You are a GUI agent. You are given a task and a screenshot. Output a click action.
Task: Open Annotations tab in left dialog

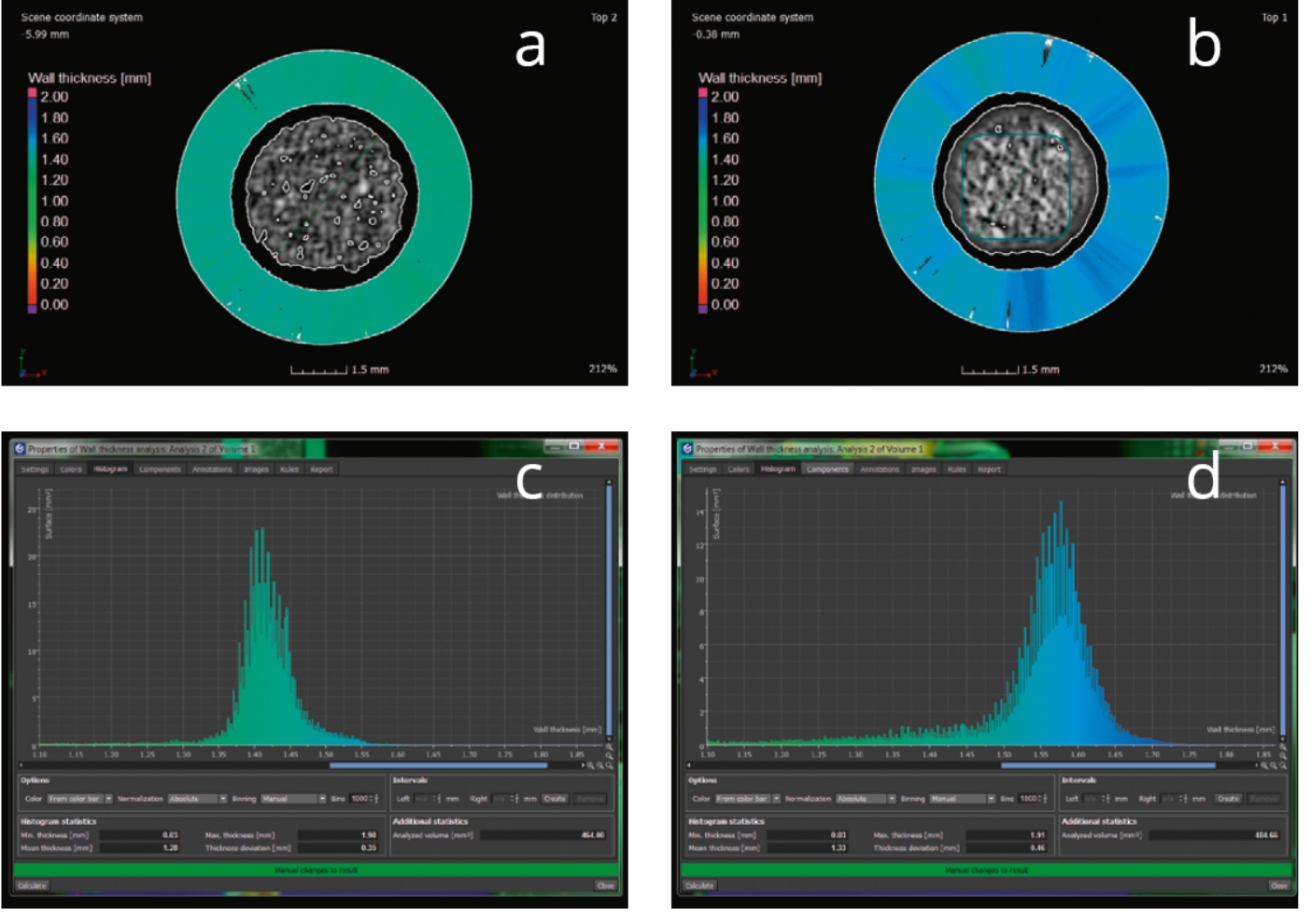[212, 469]
